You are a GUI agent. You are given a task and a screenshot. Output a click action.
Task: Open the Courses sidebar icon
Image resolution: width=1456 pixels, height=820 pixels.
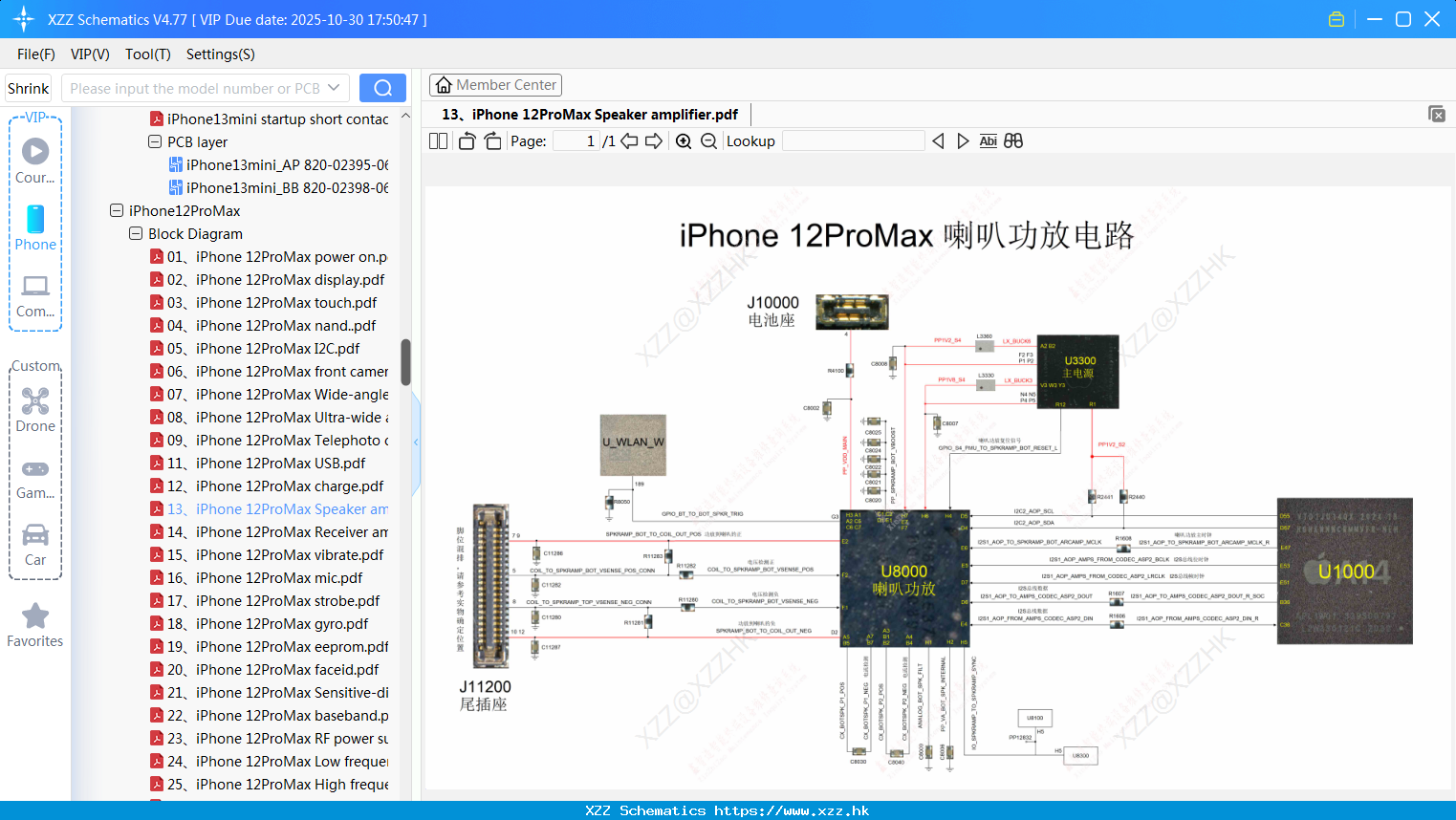pos(35,151)
